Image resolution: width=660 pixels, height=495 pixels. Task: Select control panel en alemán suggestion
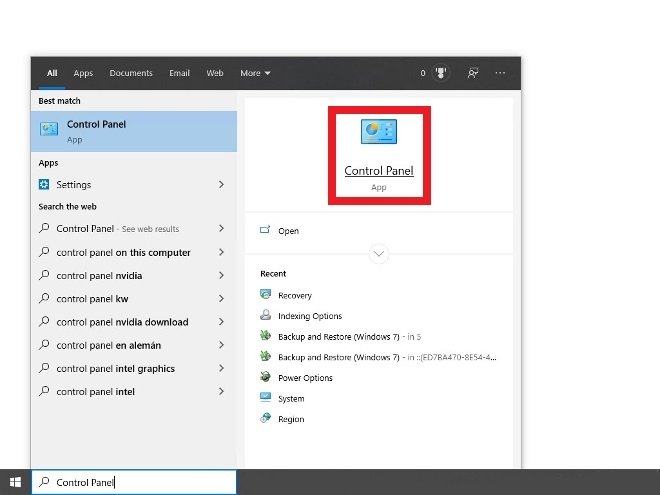(134, 345)
